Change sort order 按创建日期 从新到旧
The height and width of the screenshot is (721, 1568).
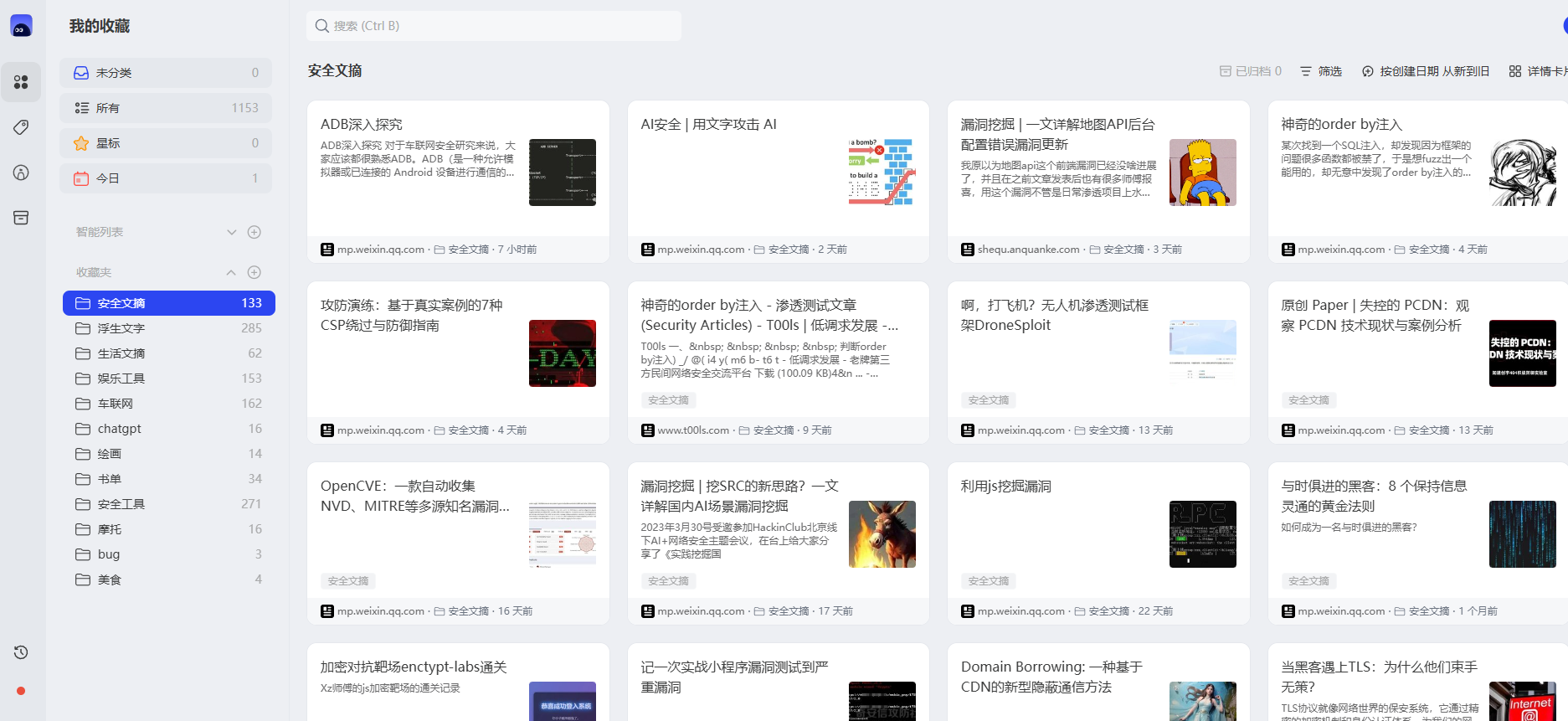[1426, 71]
